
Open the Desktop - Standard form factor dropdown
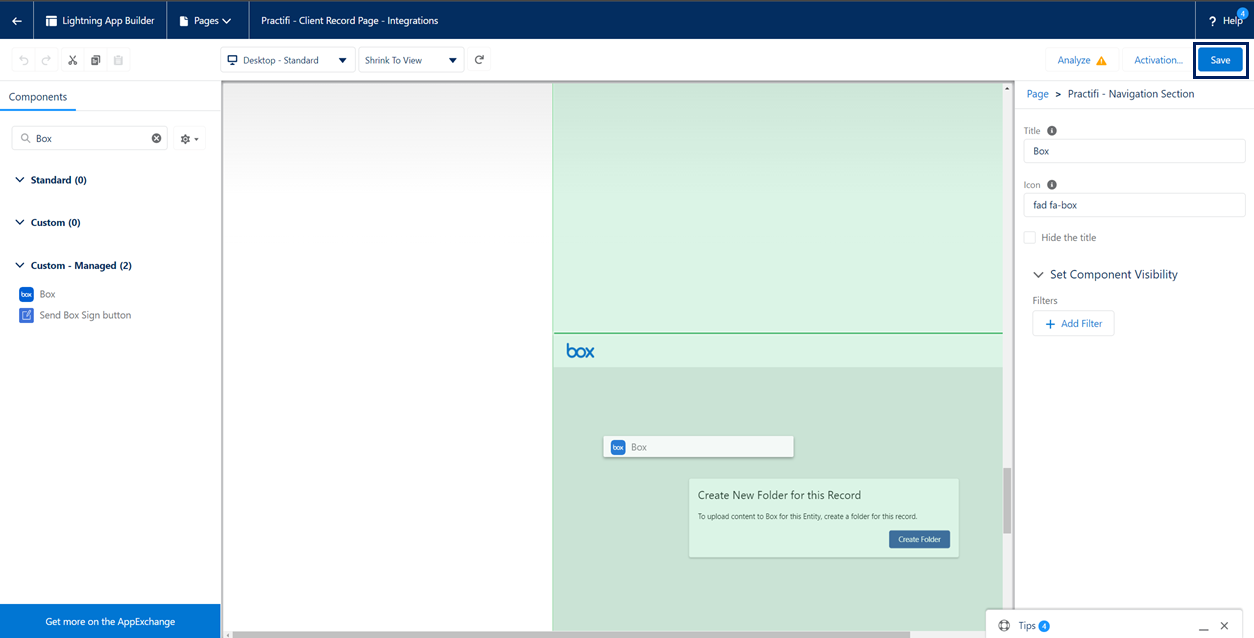coord(288,60)
